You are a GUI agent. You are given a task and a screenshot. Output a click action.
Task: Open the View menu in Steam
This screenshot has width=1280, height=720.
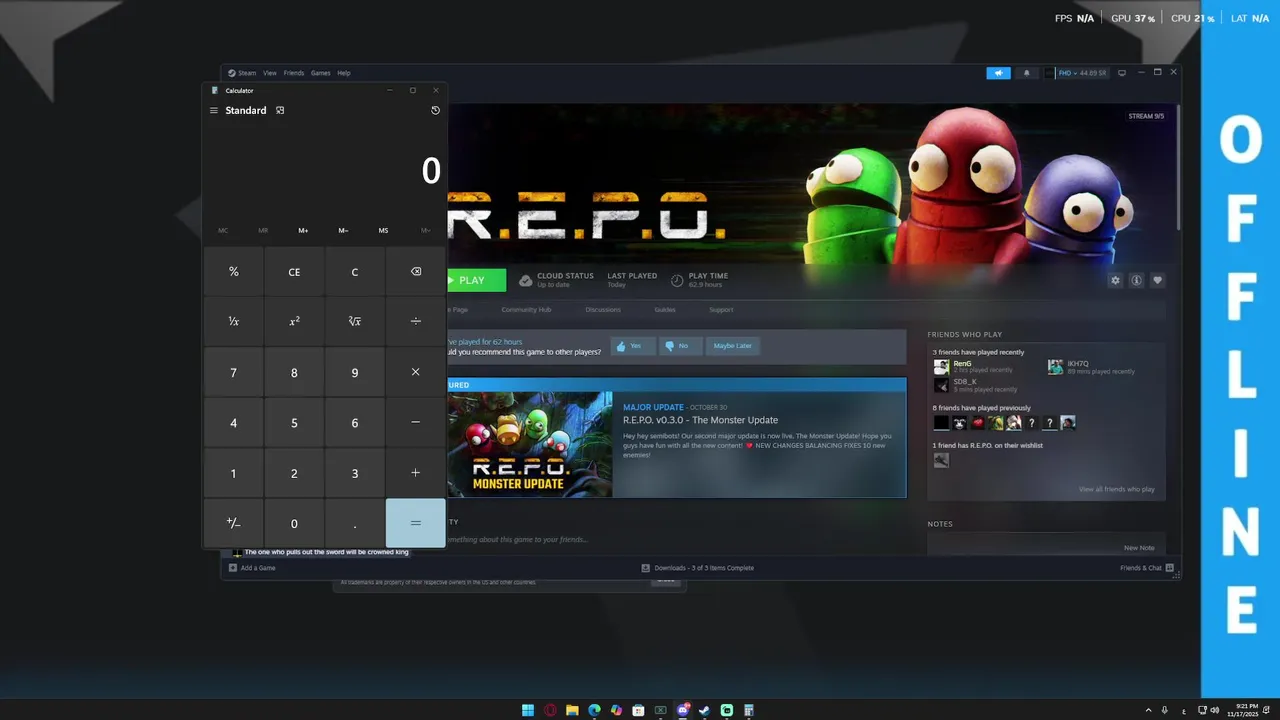(270, 73)
